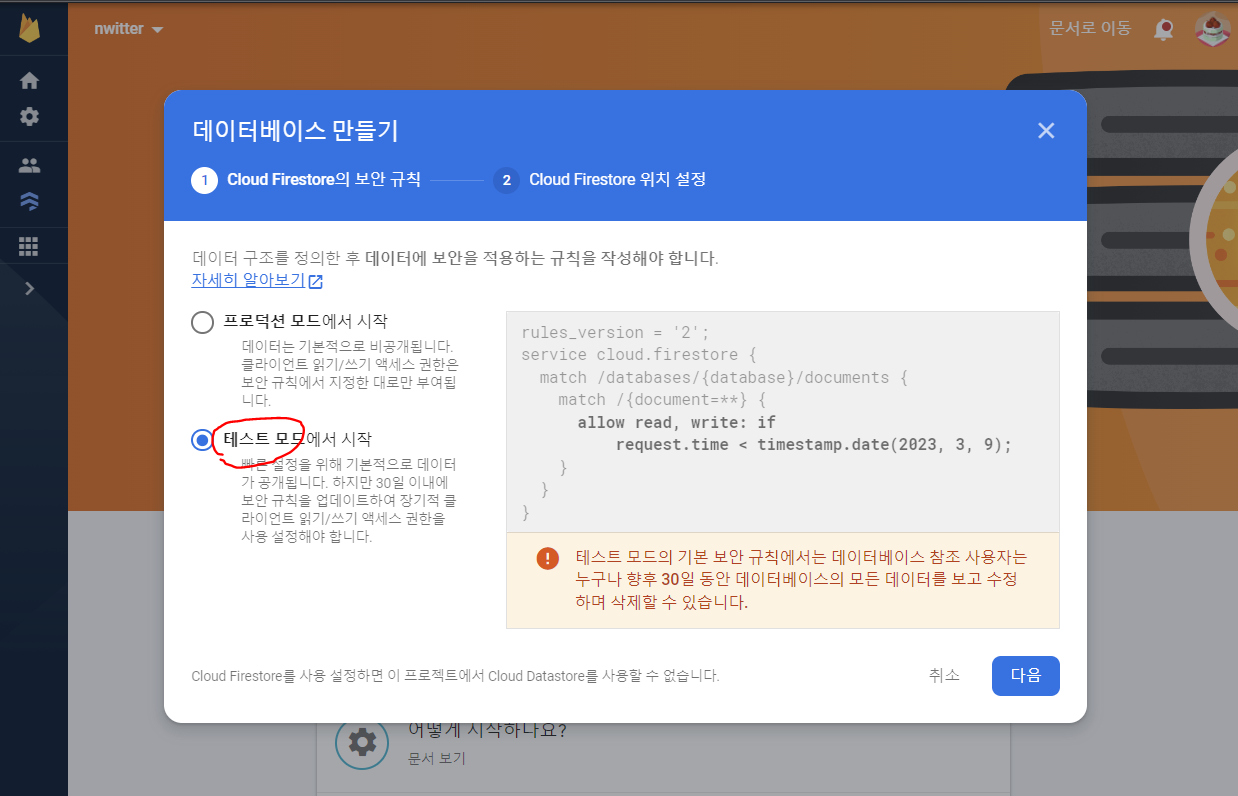The width and height of the screenshot is (1238, 796).
Task: Click the orange warning exclamation icon
Action: [x=547, y=558]
